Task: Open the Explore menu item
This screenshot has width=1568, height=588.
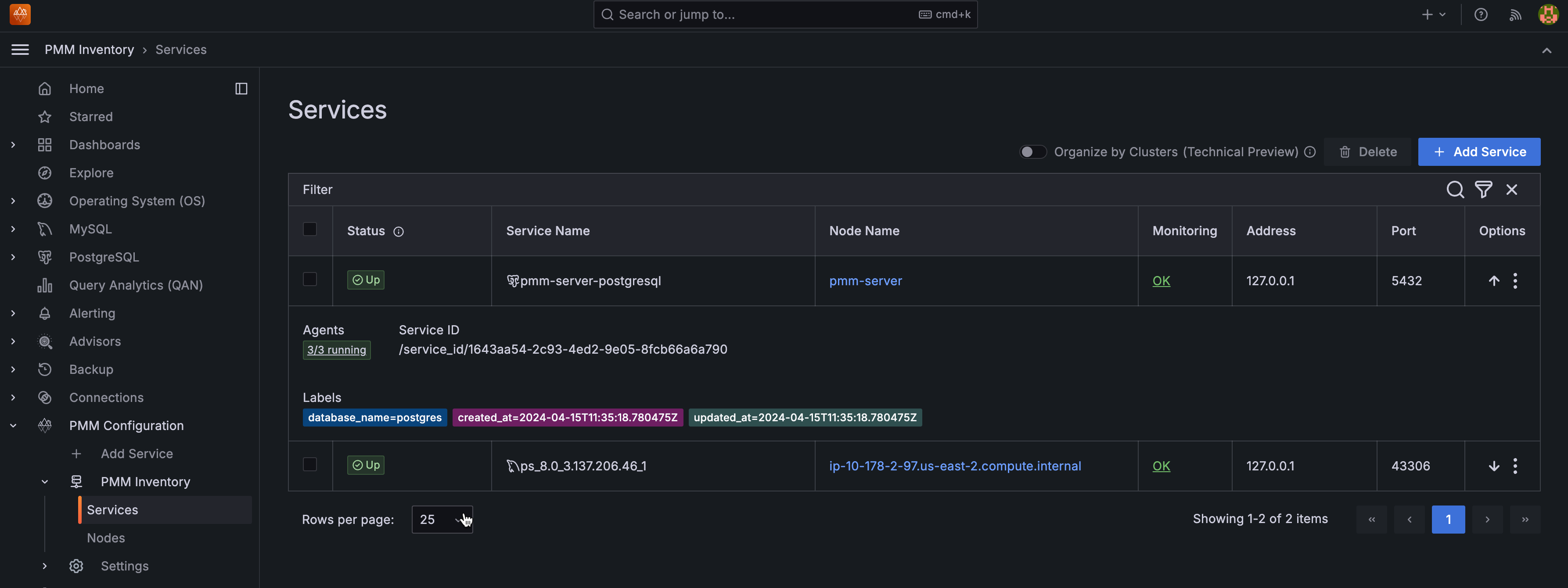Action: coord(91,173)
